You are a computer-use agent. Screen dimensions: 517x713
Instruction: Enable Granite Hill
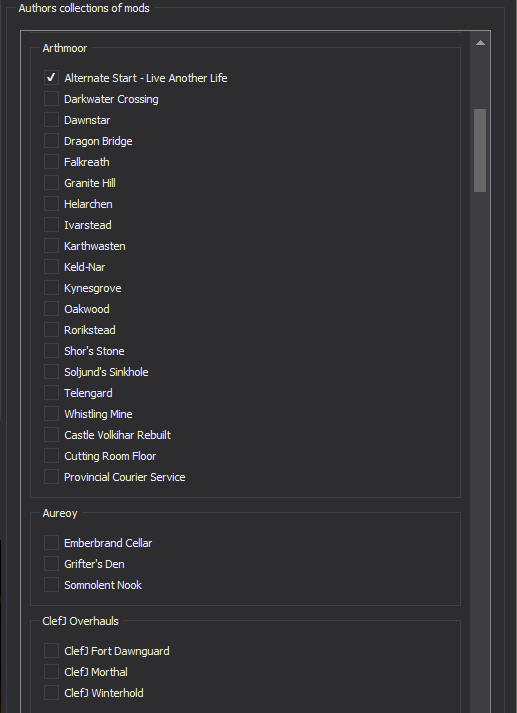[x=51, y=182]
